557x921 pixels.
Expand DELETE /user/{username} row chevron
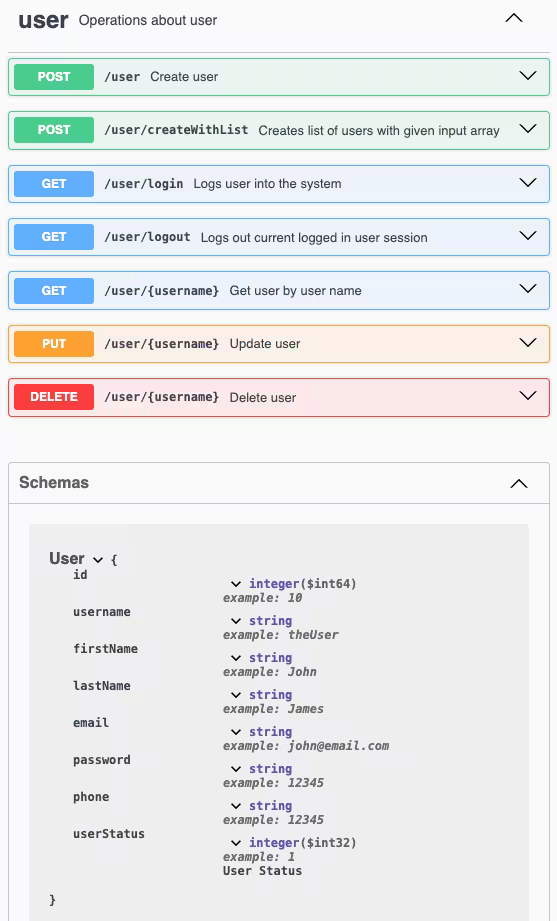(528, 396)
